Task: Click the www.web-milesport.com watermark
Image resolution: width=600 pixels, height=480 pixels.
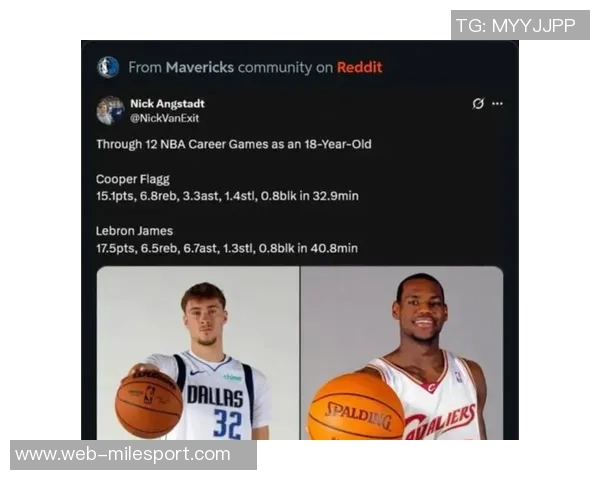Action: (133, 455)
